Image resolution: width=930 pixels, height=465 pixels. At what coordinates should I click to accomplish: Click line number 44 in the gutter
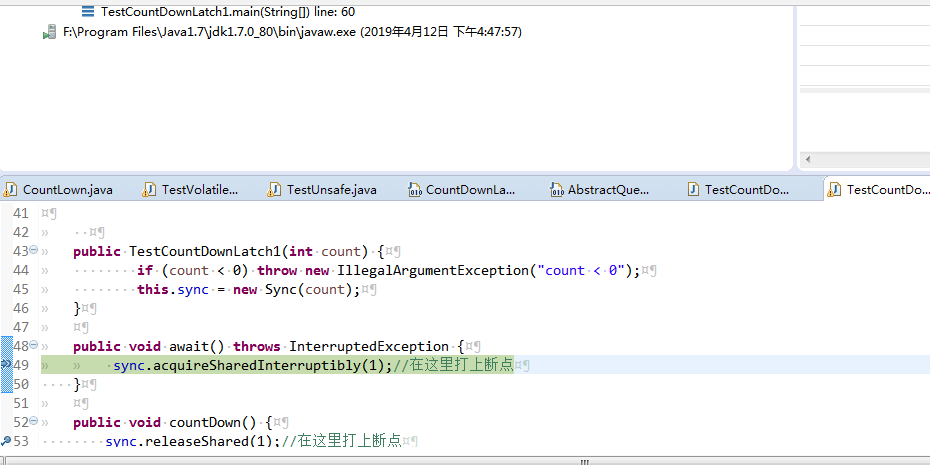click(x=21, y=270)
